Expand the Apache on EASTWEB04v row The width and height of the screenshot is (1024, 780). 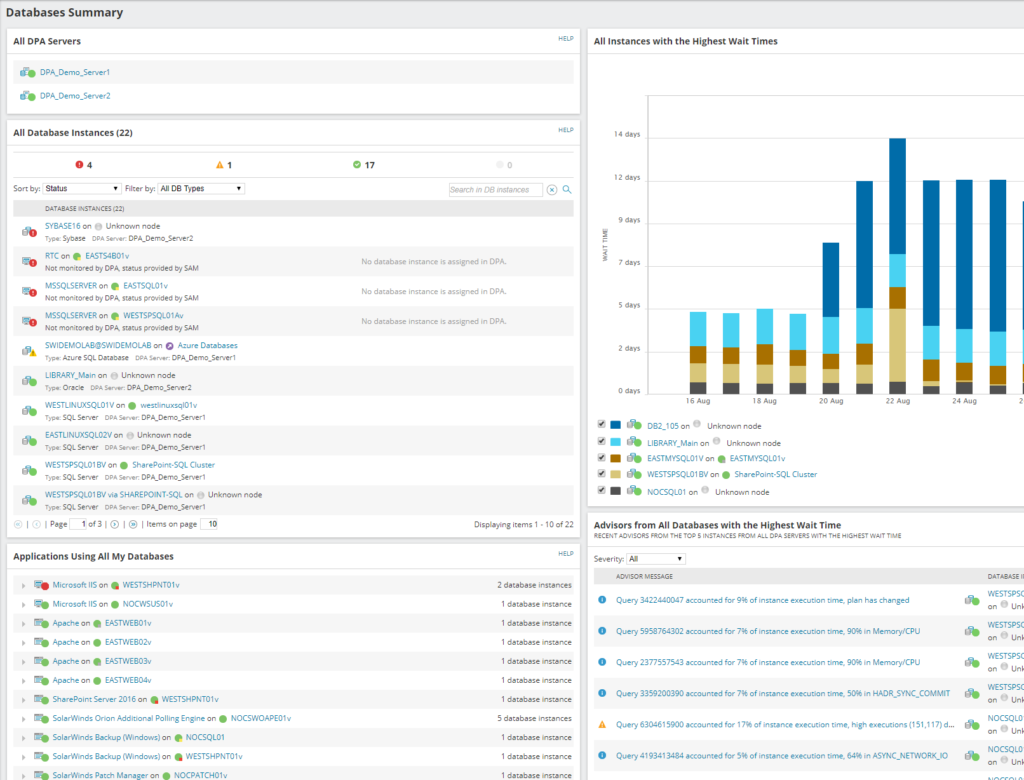pyautogui.click(x=24, y=681)
